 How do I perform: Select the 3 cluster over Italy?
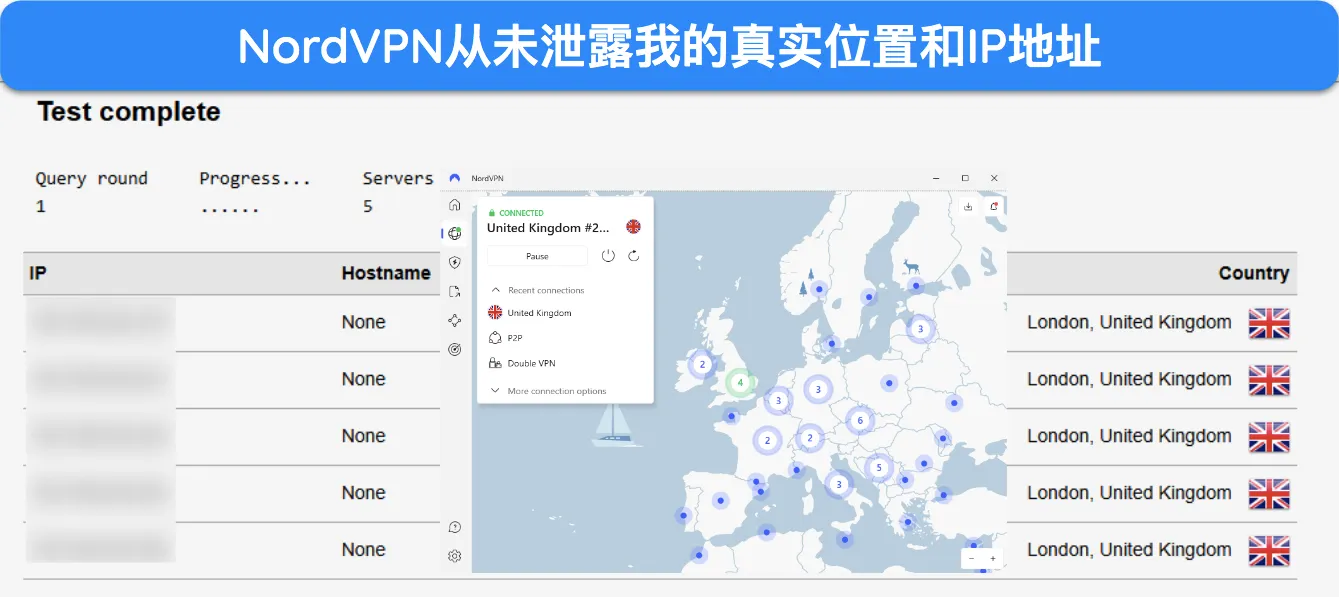[838, 485]
